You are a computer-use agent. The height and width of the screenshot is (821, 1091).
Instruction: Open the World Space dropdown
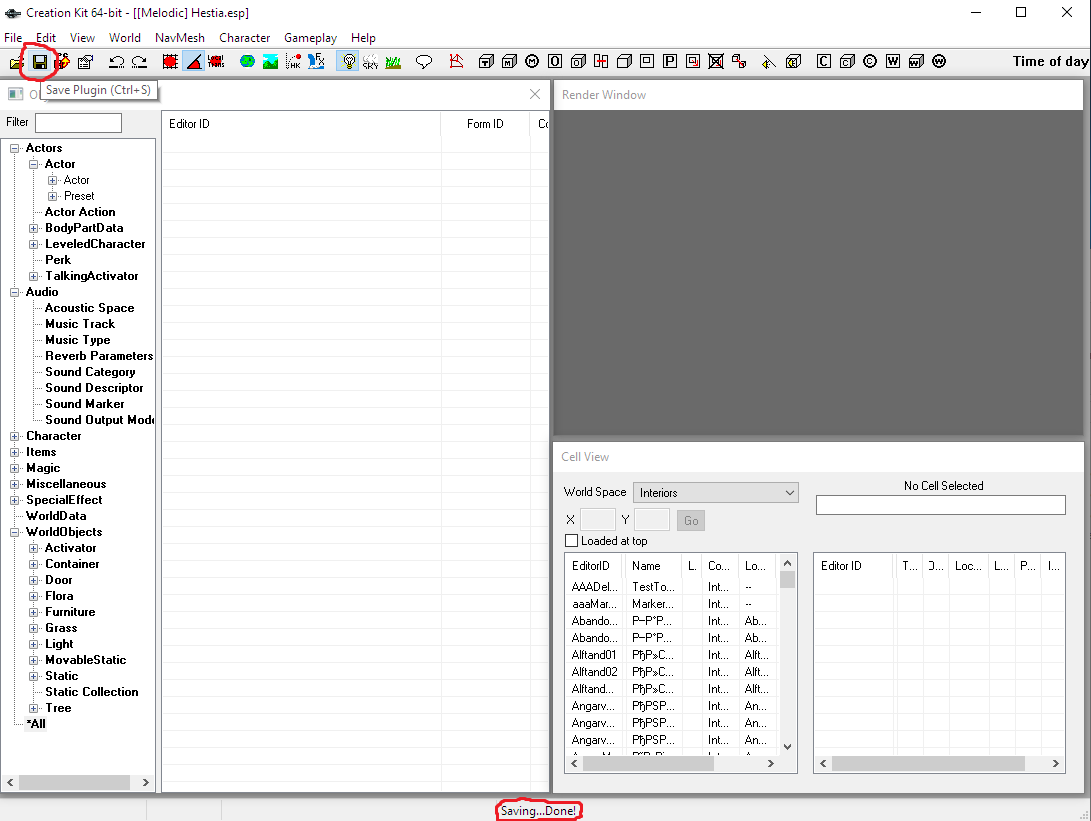[x=716, y=493]
